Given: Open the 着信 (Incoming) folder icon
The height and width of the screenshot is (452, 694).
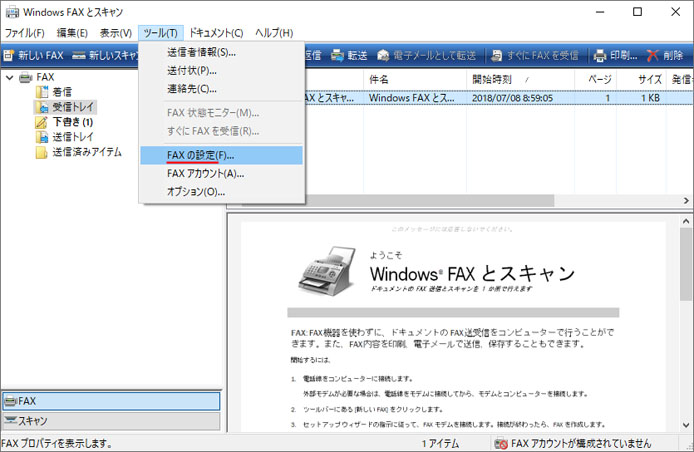Looking at the screenshot, I should point(42,92).
